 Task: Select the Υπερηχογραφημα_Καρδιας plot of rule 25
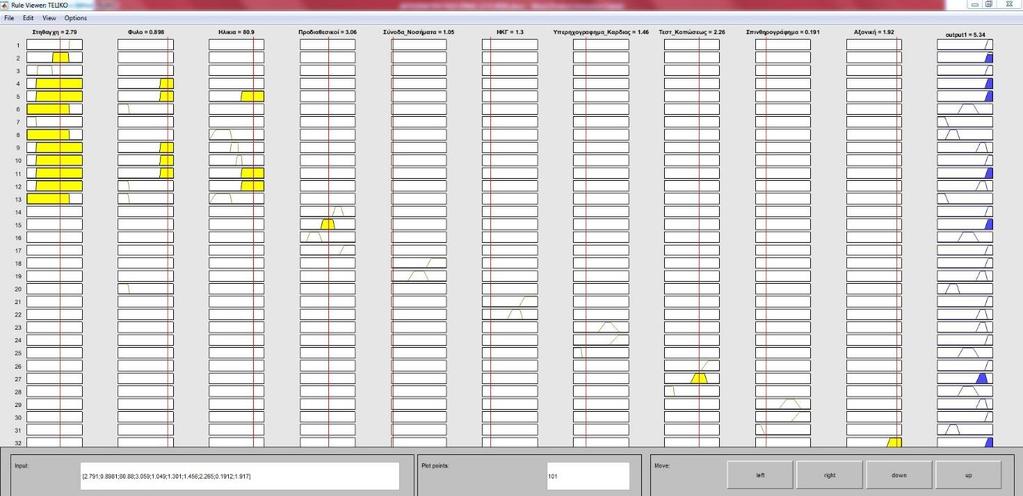click(601, 352)
